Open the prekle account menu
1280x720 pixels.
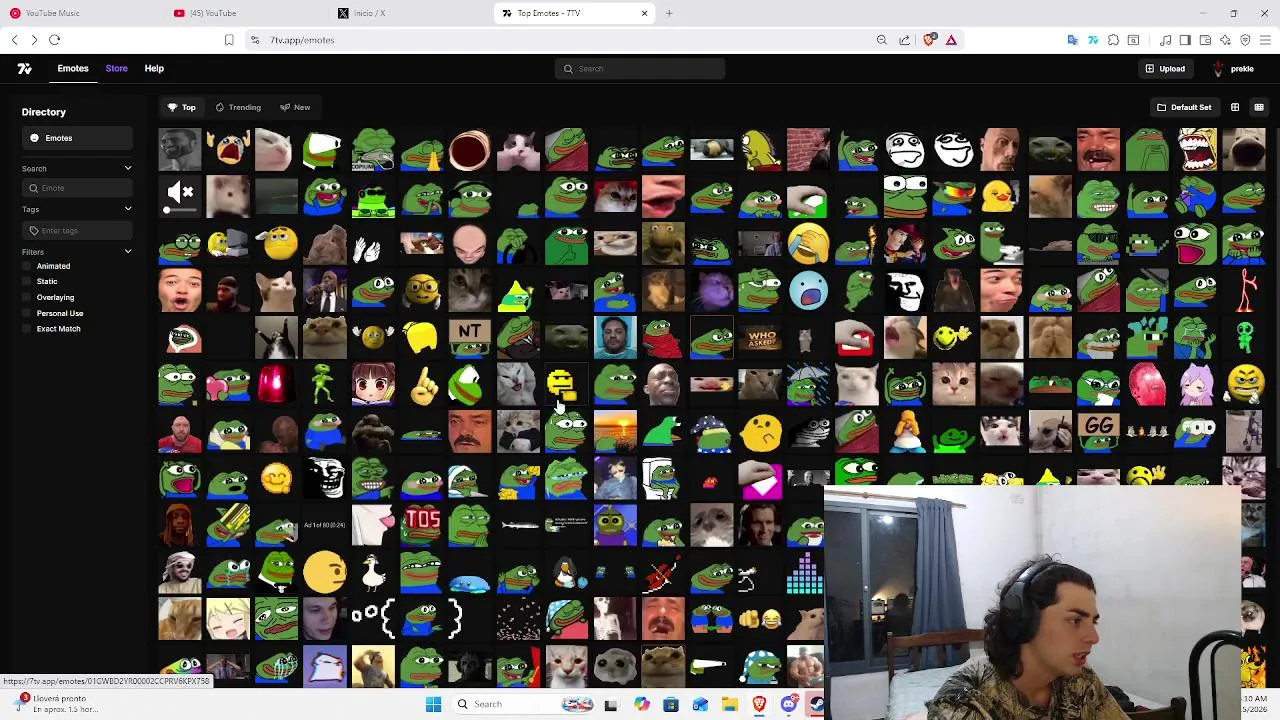click(1233, 69)
